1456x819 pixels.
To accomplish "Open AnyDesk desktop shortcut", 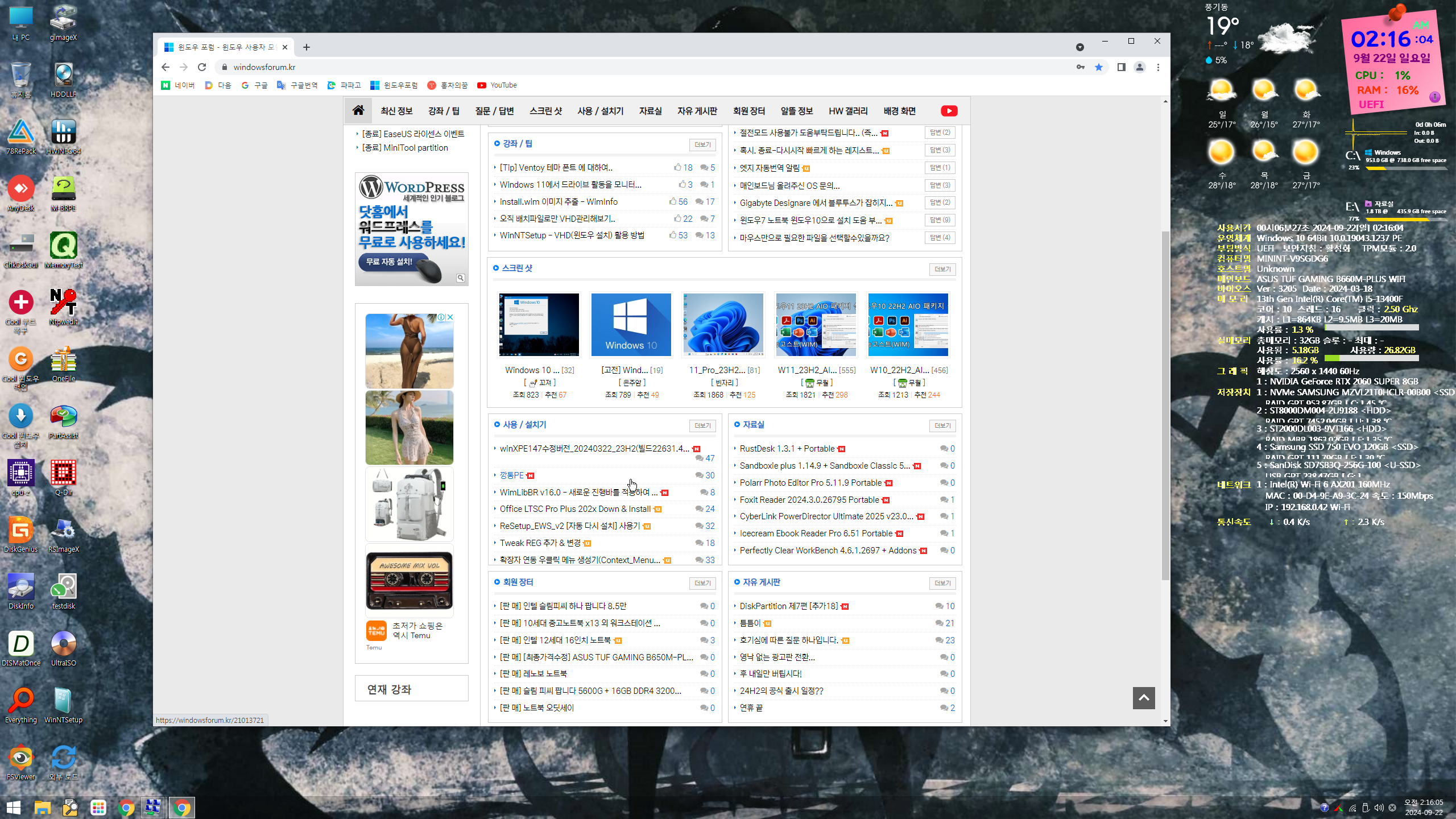I will tap(21, 193).
